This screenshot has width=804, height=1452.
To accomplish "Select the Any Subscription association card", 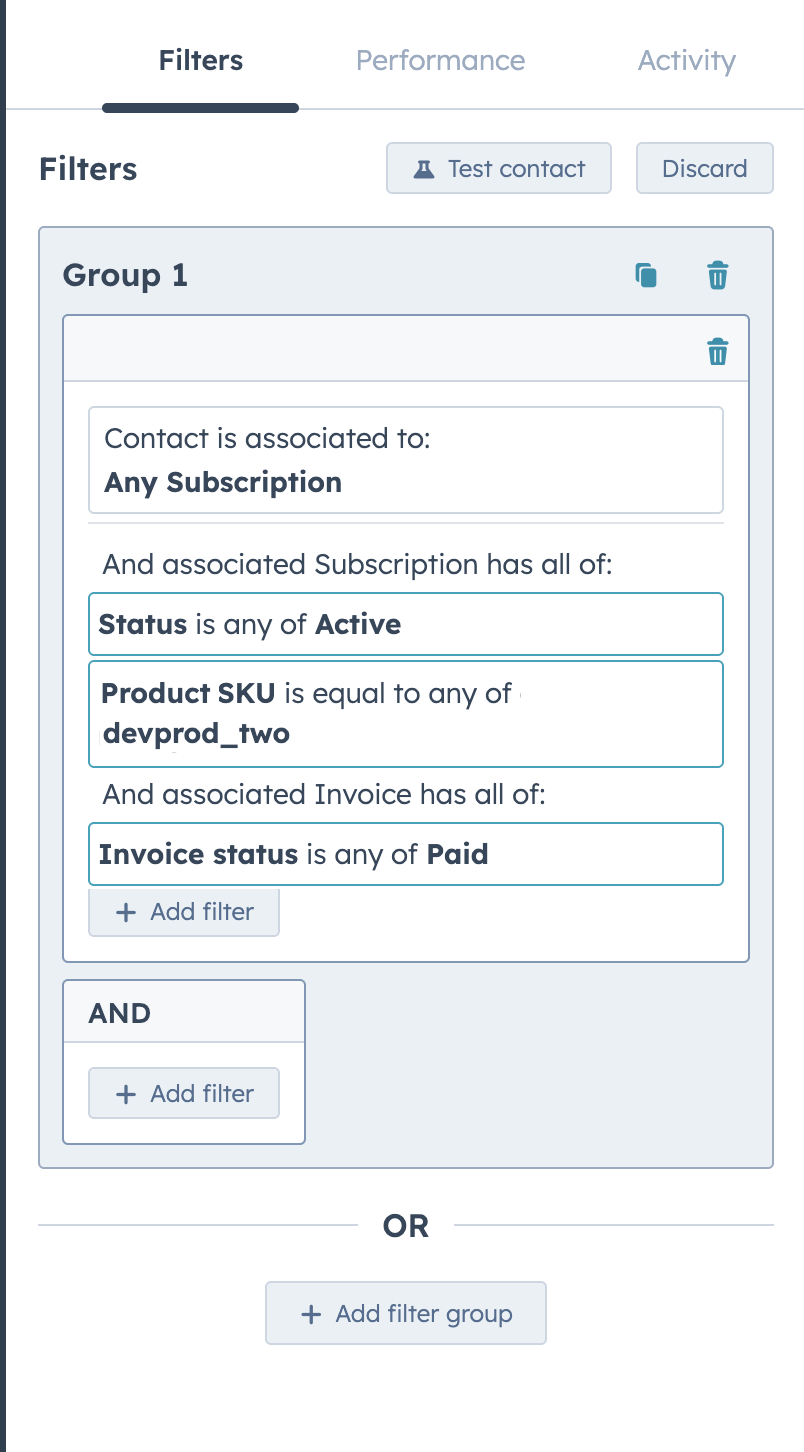I will coord(405,460).
